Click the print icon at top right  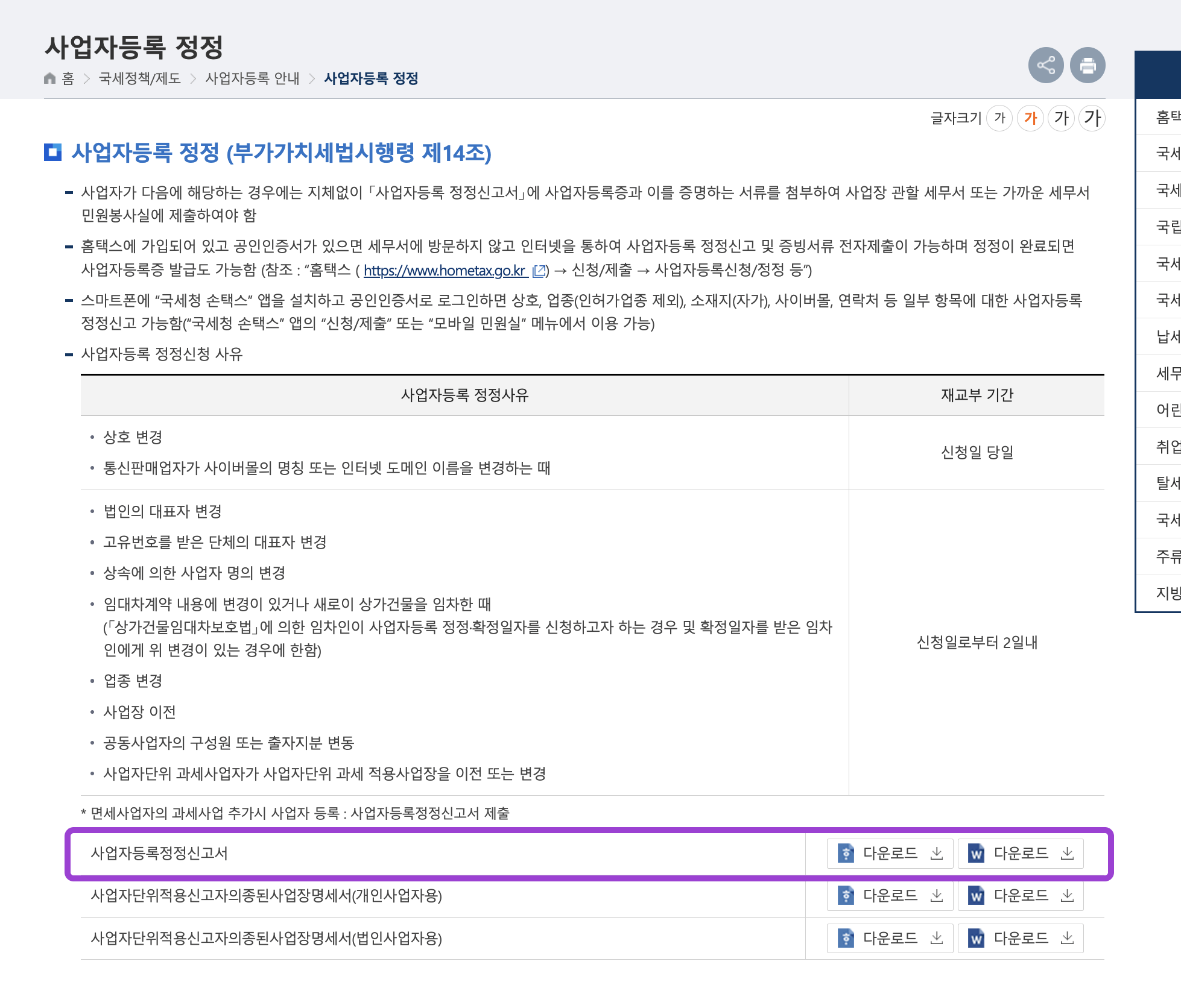pyautogui.click(x=1087, y=65)
